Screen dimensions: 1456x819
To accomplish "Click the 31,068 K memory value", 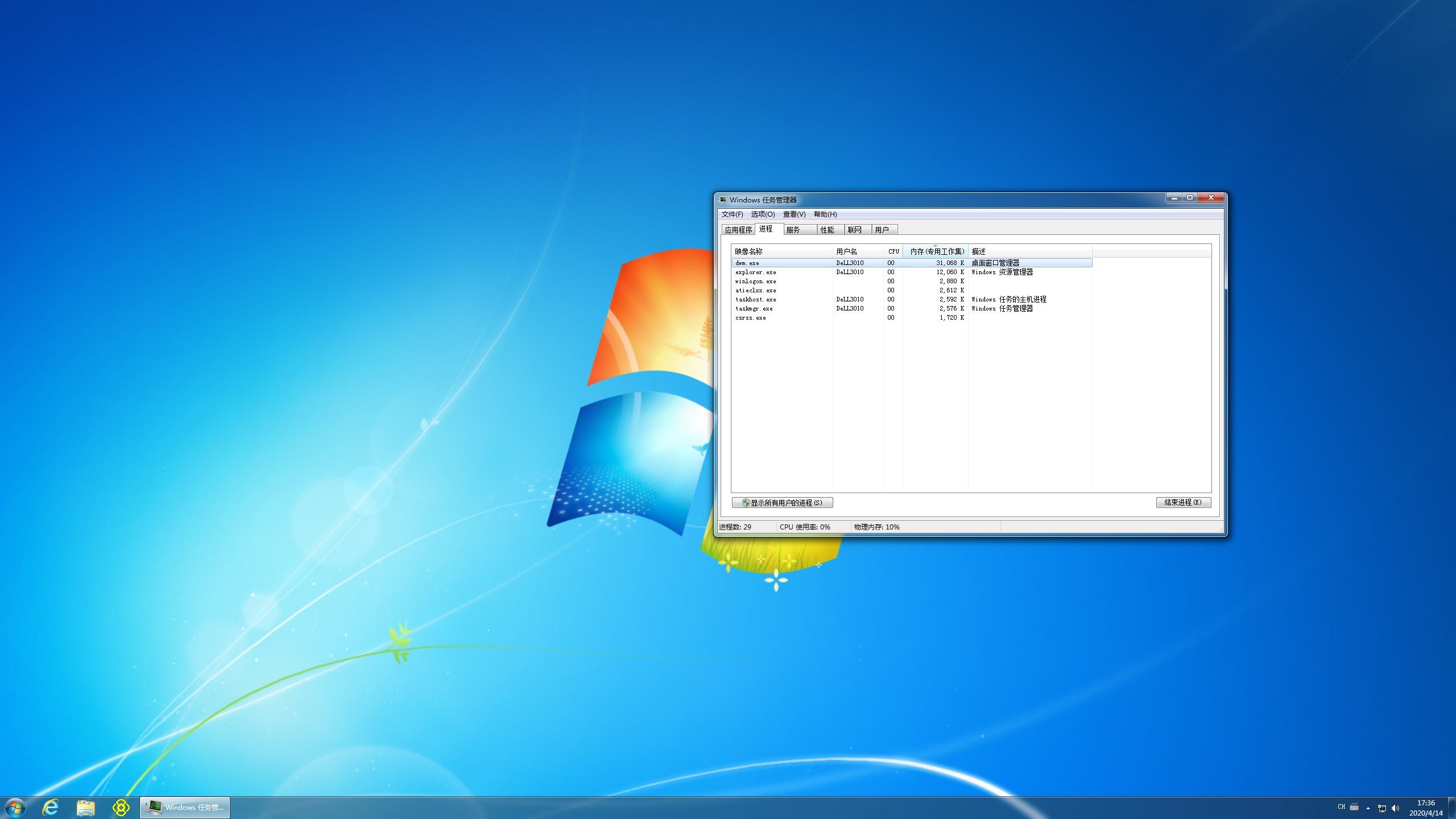I will (x=950, y=263).
